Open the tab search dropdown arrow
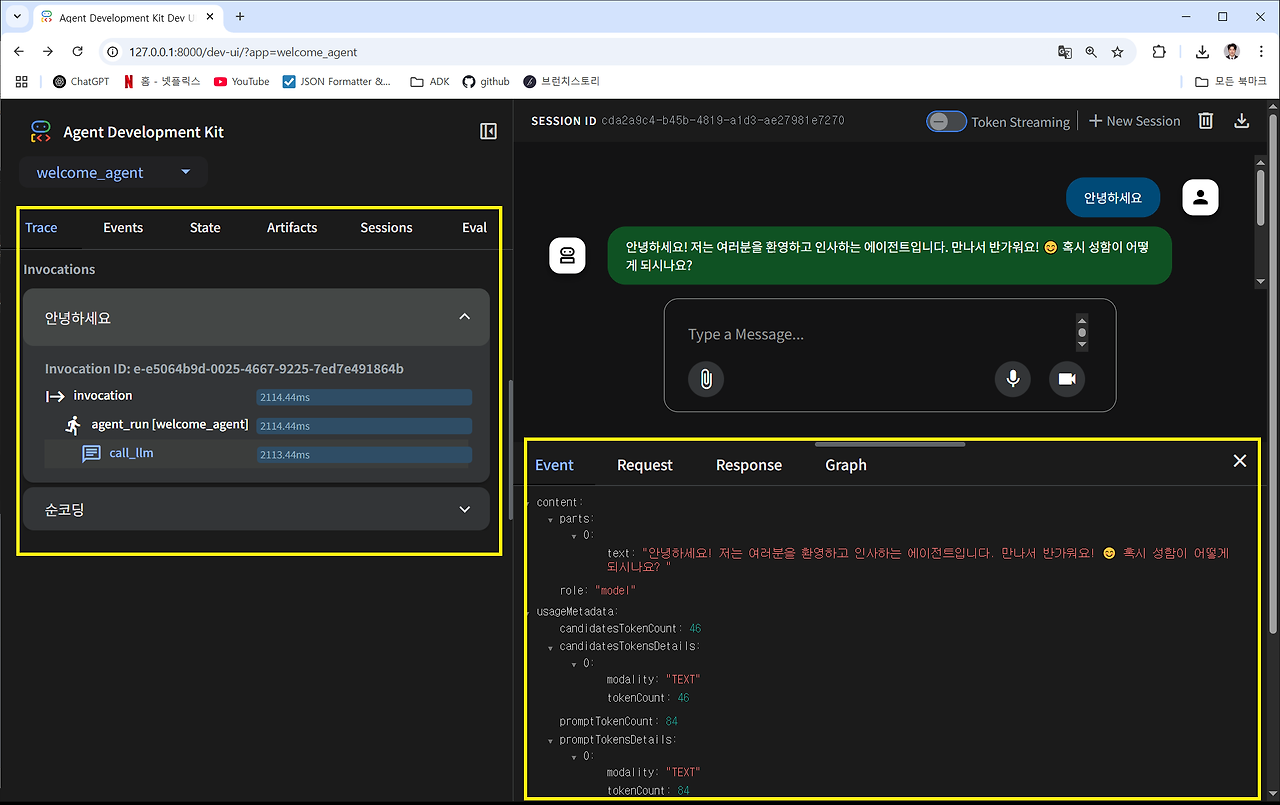The width and height of the screenshot is (1280, 805). tap(17, 17)
